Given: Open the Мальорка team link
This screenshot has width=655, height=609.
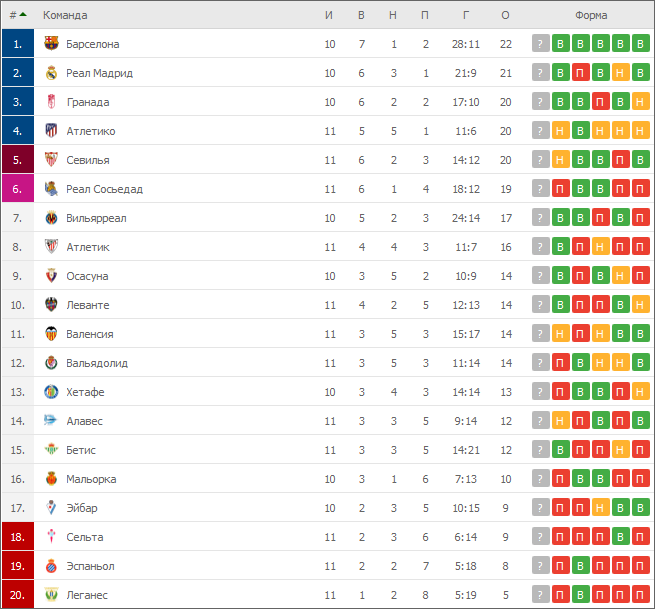Looking at the screenshot, I should [91, 479].
